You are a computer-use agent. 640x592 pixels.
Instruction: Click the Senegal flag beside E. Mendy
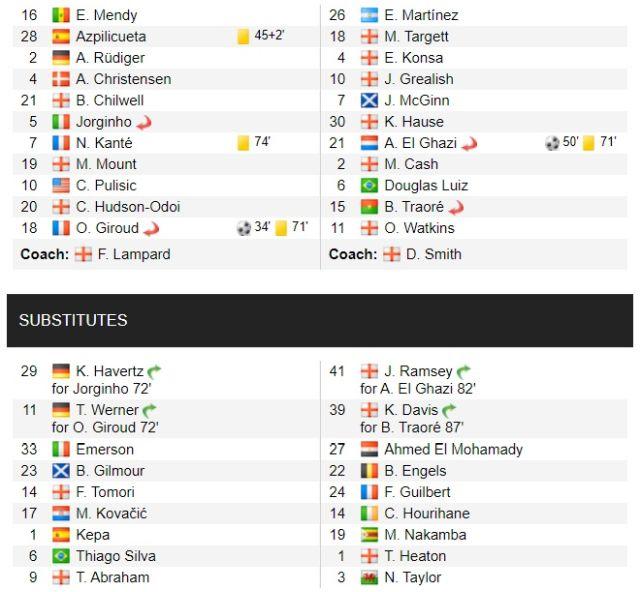tap(61, 15)
